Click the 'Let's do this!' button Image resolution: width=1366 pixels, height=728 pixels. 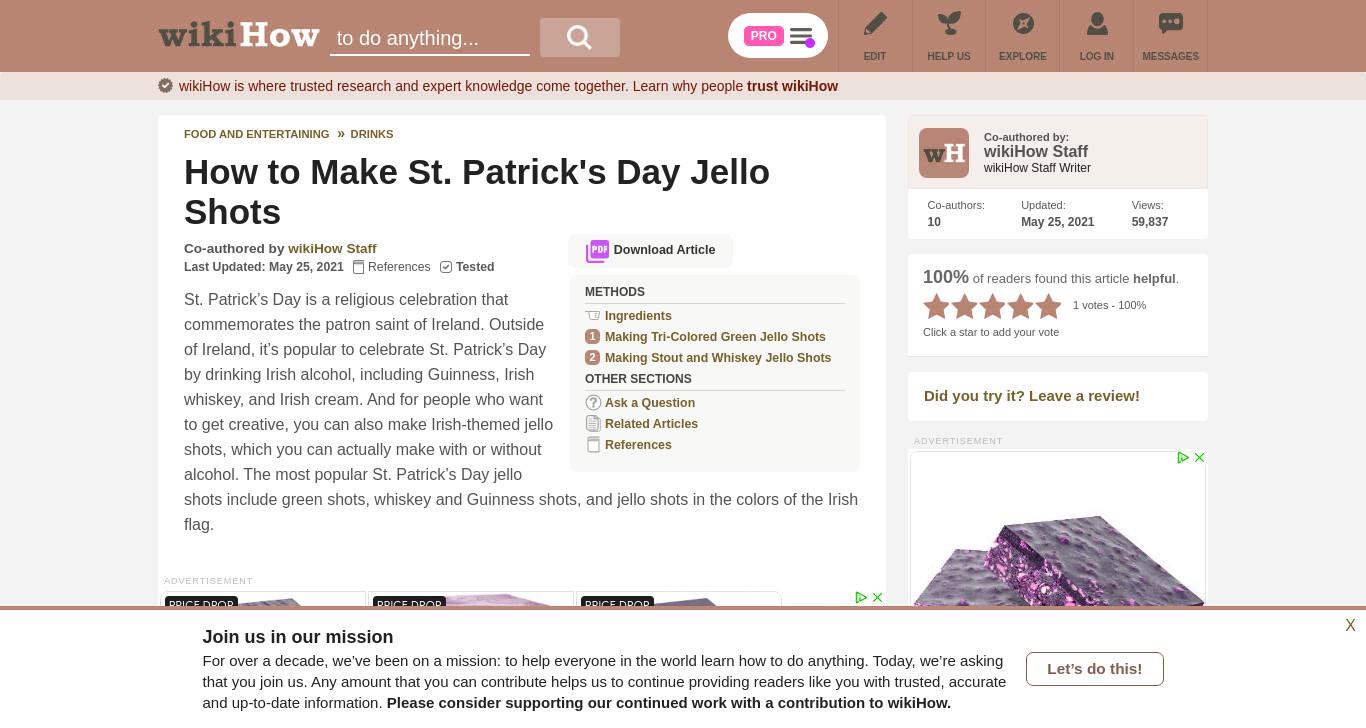coord(1095,669)
